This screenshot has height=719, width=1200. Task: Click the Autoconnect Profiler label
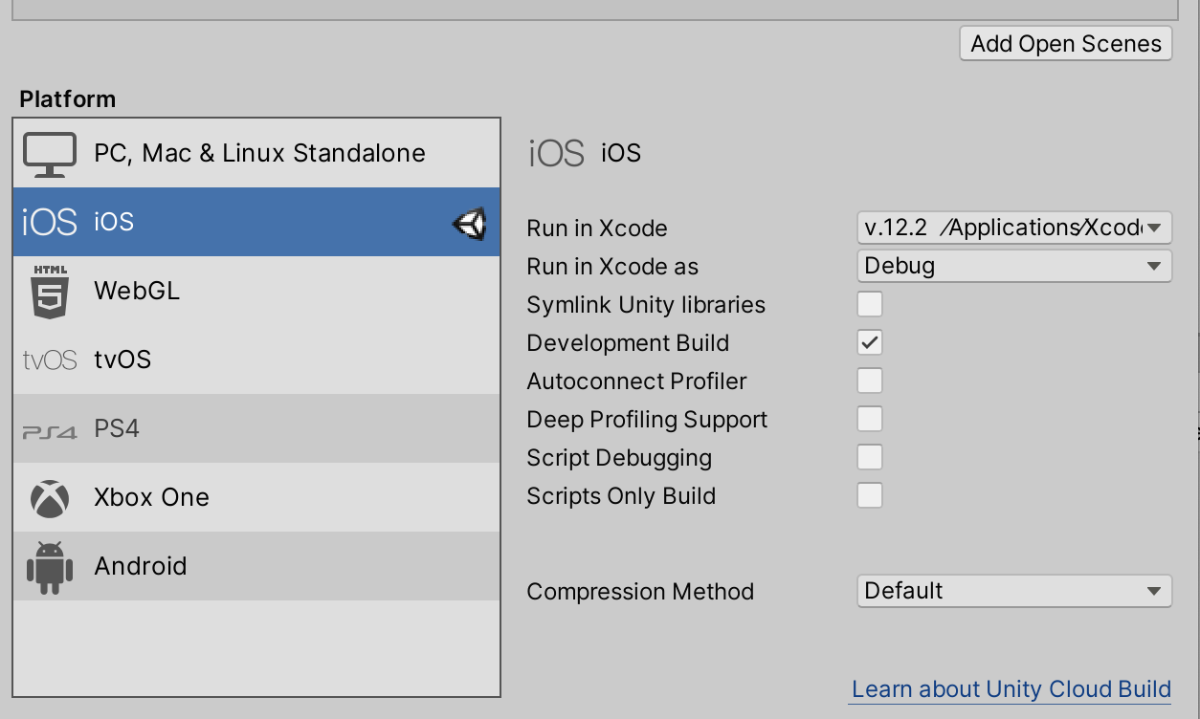(x=637, y=381)
